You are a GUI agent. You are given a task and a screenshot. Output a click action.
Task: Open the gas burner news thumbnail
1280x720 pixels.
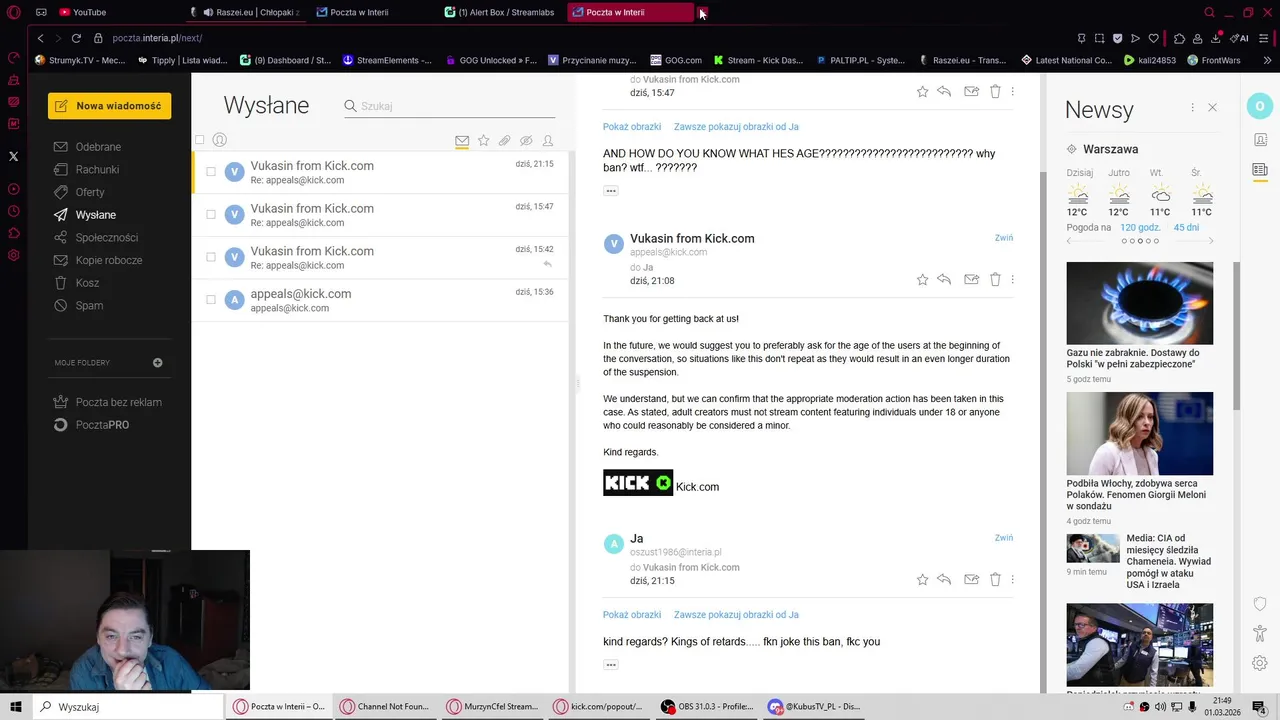pos(1140,303)
